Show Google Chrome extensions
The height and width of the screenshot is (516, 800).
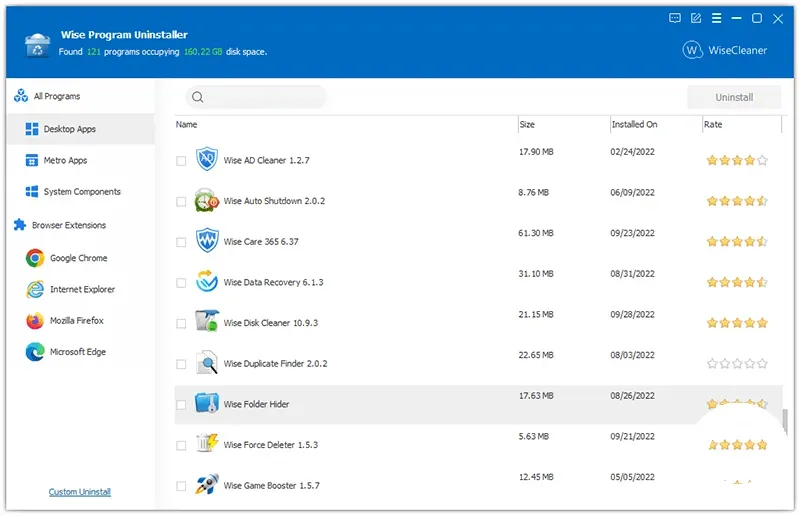(79, 258)
